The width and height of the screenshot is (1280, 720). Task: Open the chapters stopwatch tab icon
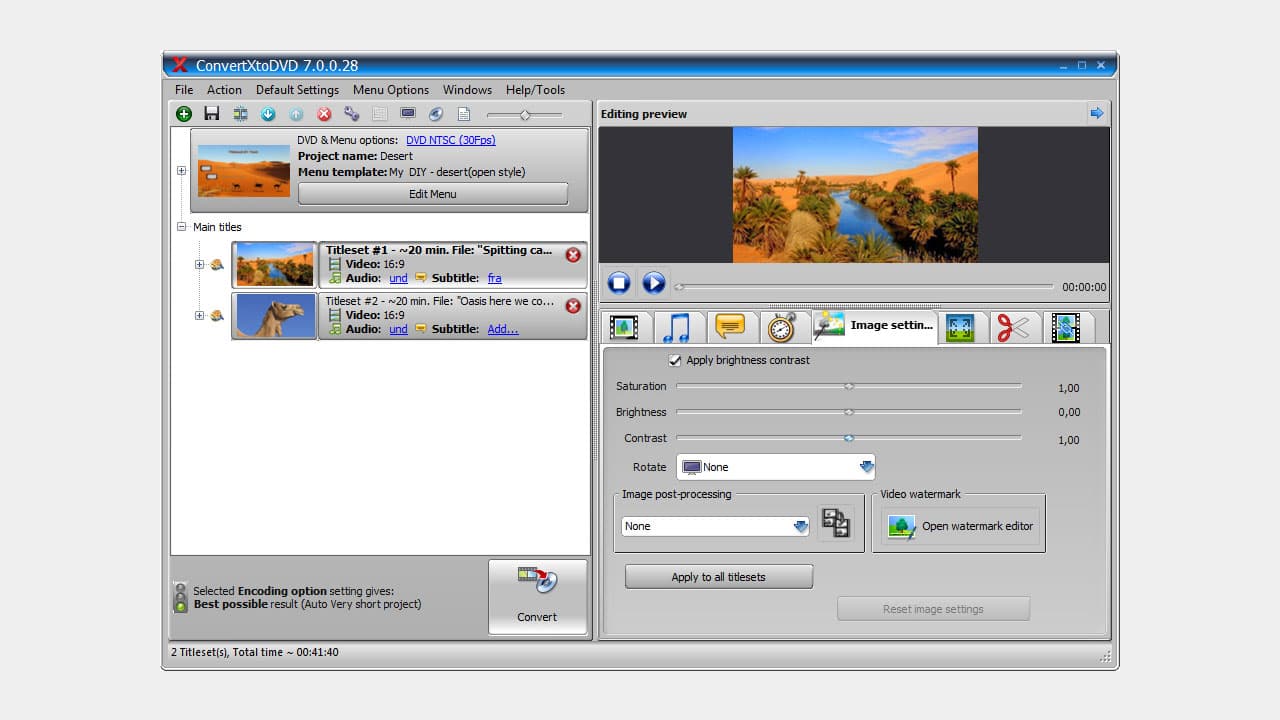(x=783, y=327)
